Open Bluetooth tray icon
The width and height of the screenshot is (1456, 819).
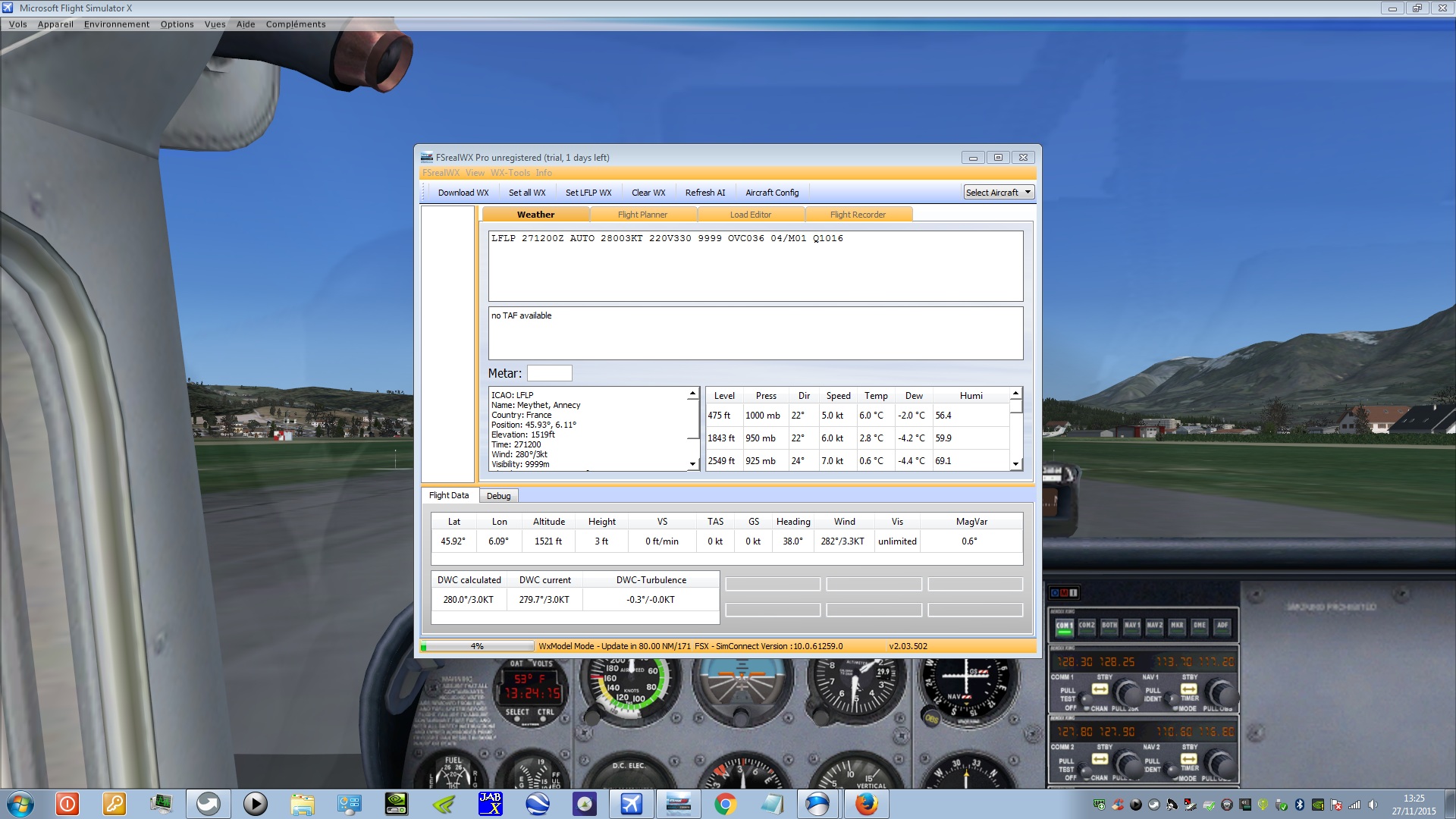pos(1299,805)
